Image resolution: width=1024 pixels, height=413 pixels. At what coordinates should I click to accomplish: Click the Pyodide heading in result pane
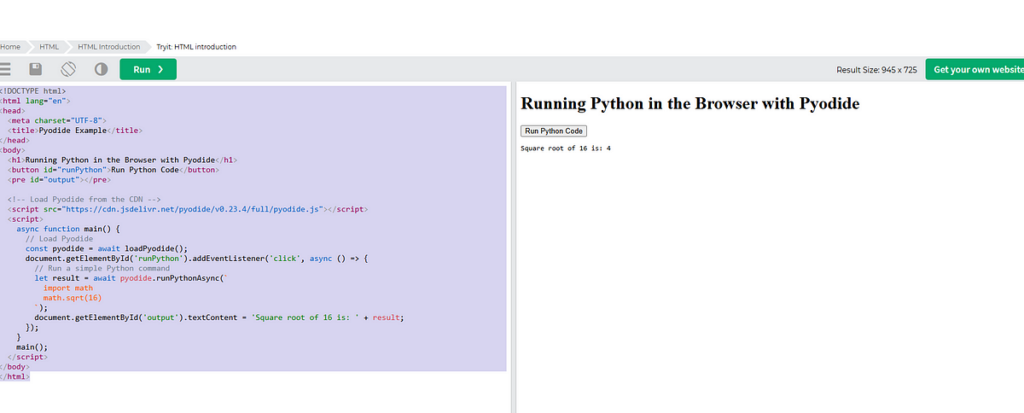coord(690,103)
